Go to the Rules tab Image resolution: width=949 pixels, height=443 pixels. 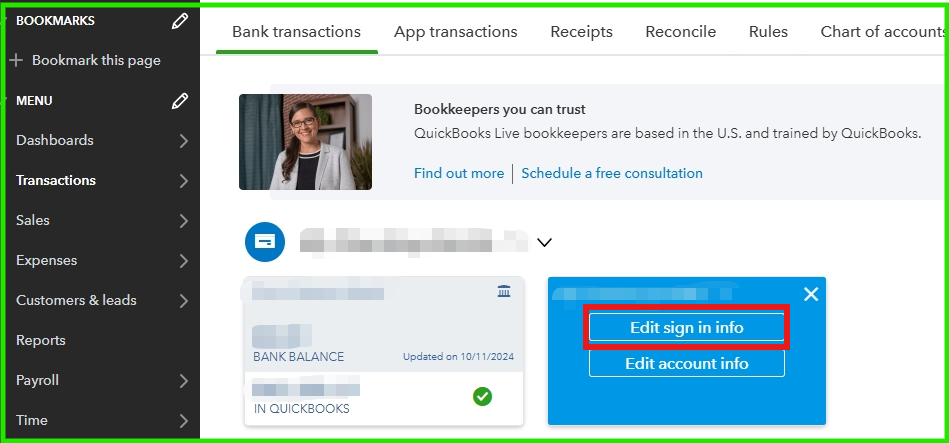769,31
